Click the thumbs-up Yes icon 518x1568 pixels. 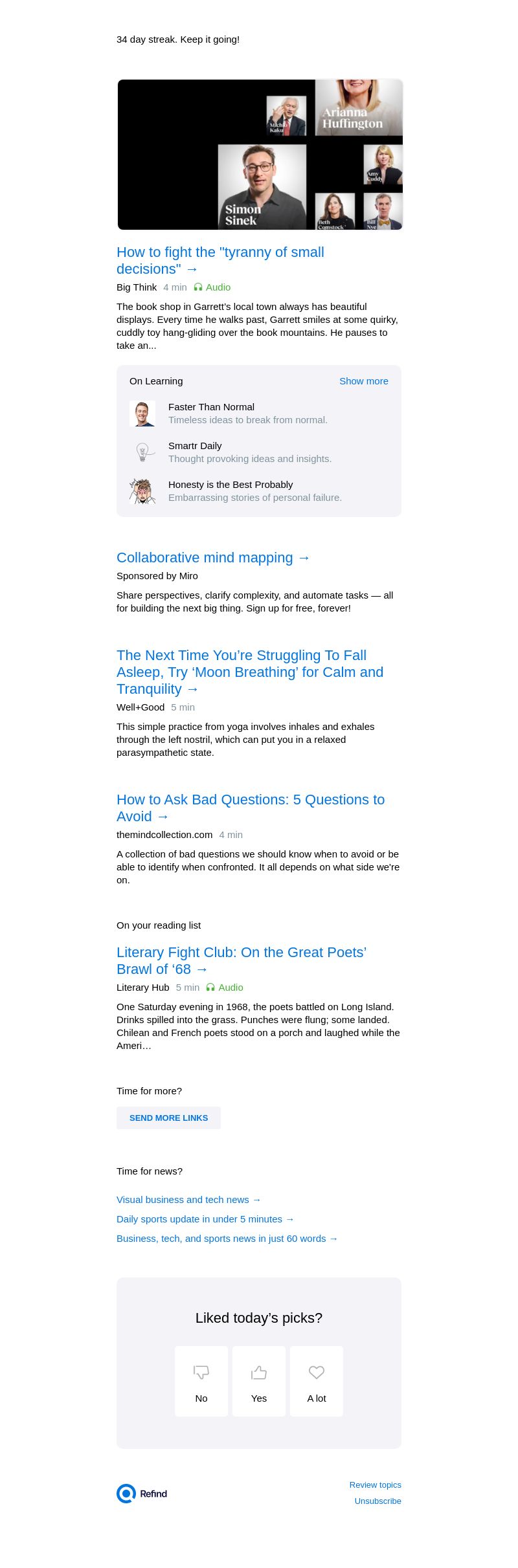click(x=259, y=1372)
